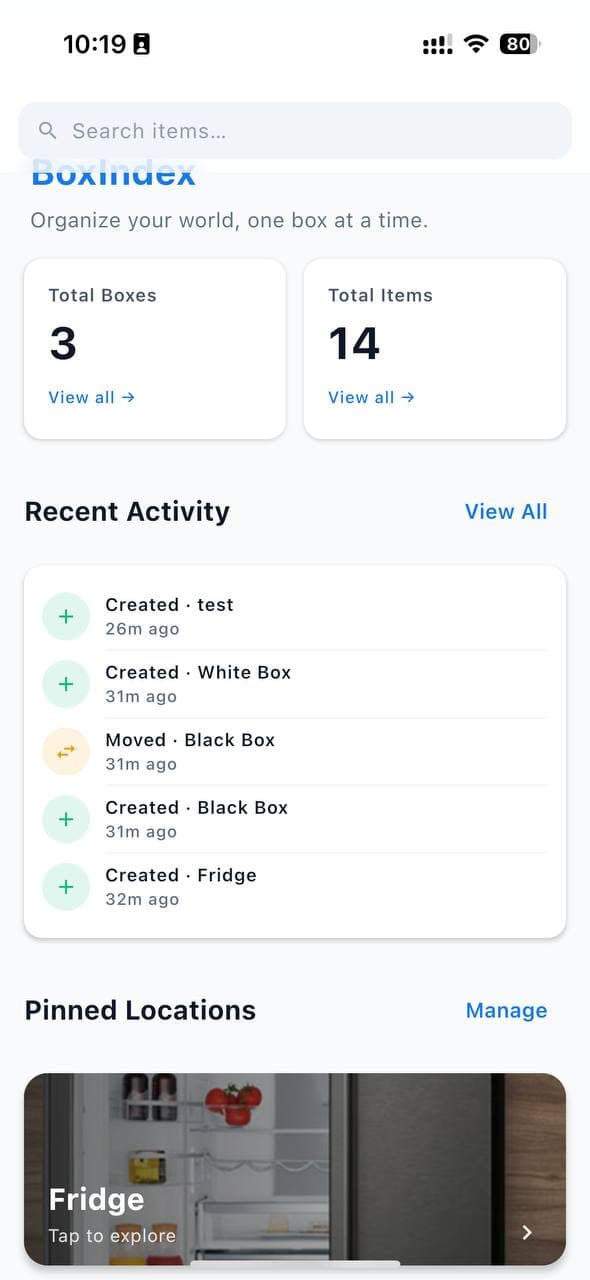Tap the green plus icon beside 'Created · test'
590x1280 pixels.
[x=66, y=616]
